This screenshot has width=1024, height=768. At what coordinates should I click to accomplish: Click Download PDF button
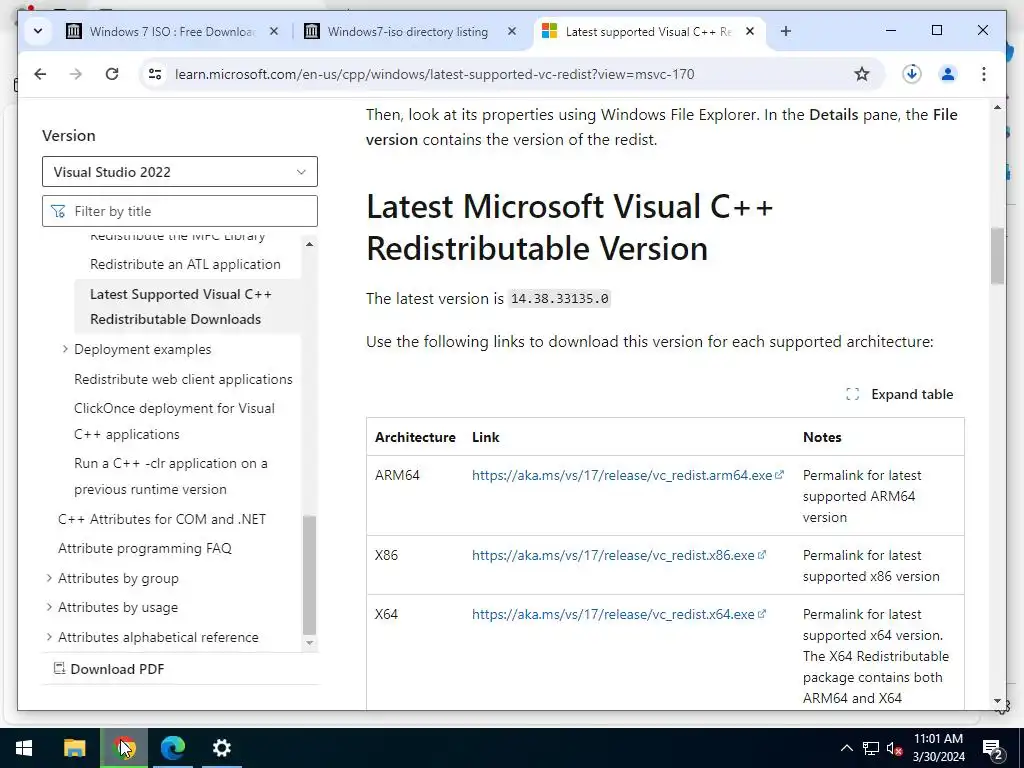(108, 669)
